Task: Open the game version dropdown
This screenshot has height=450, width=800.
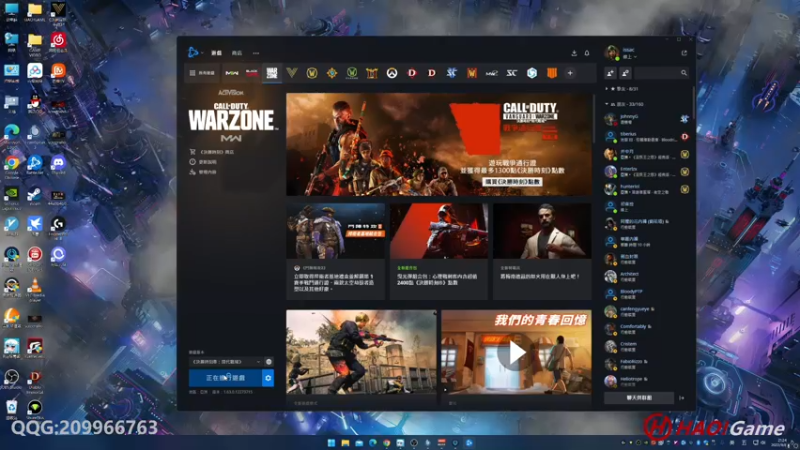Action: pos(226,362)
